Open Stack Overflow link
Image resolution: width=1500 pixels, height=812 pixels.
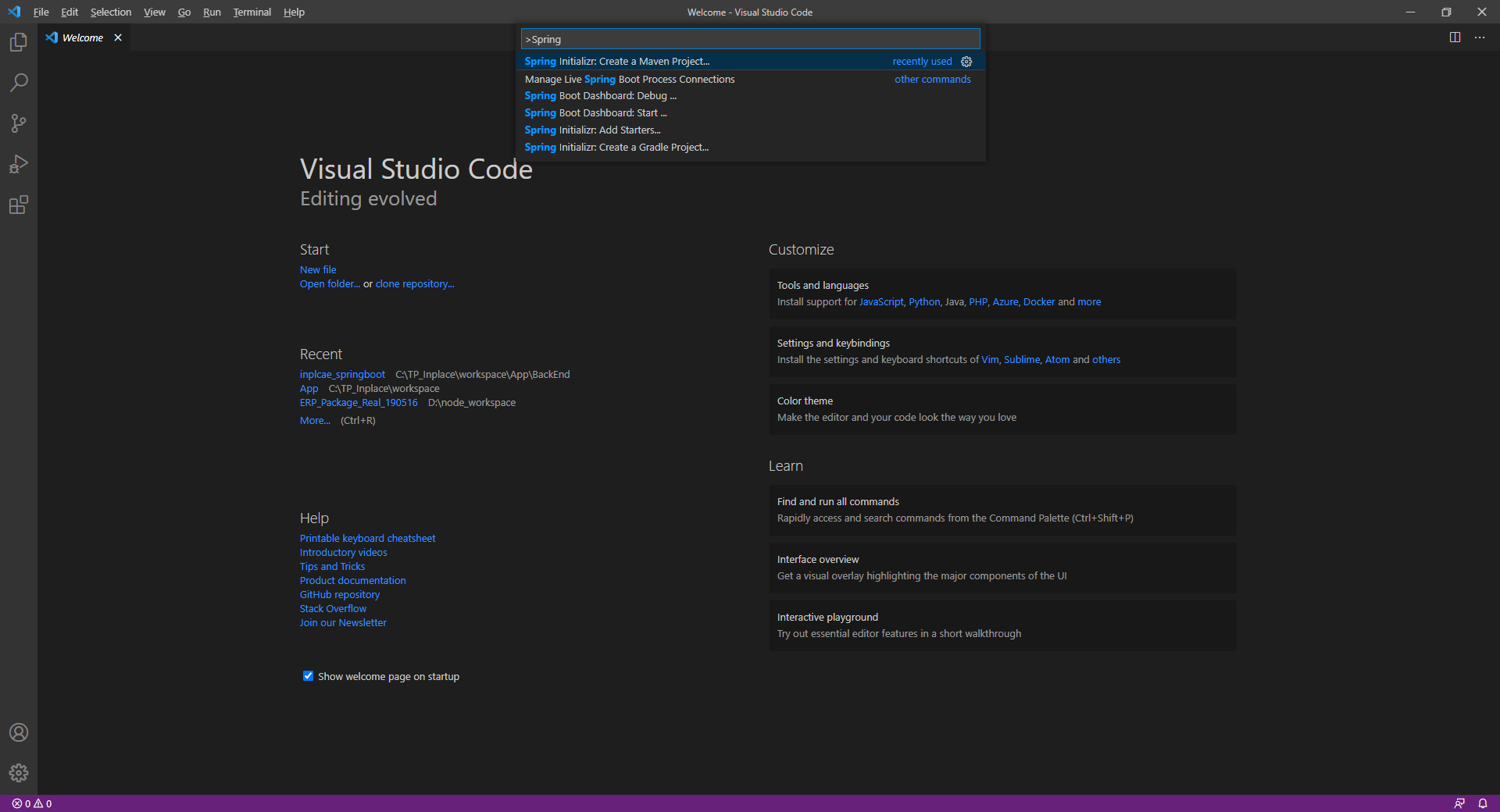(333, 609)
